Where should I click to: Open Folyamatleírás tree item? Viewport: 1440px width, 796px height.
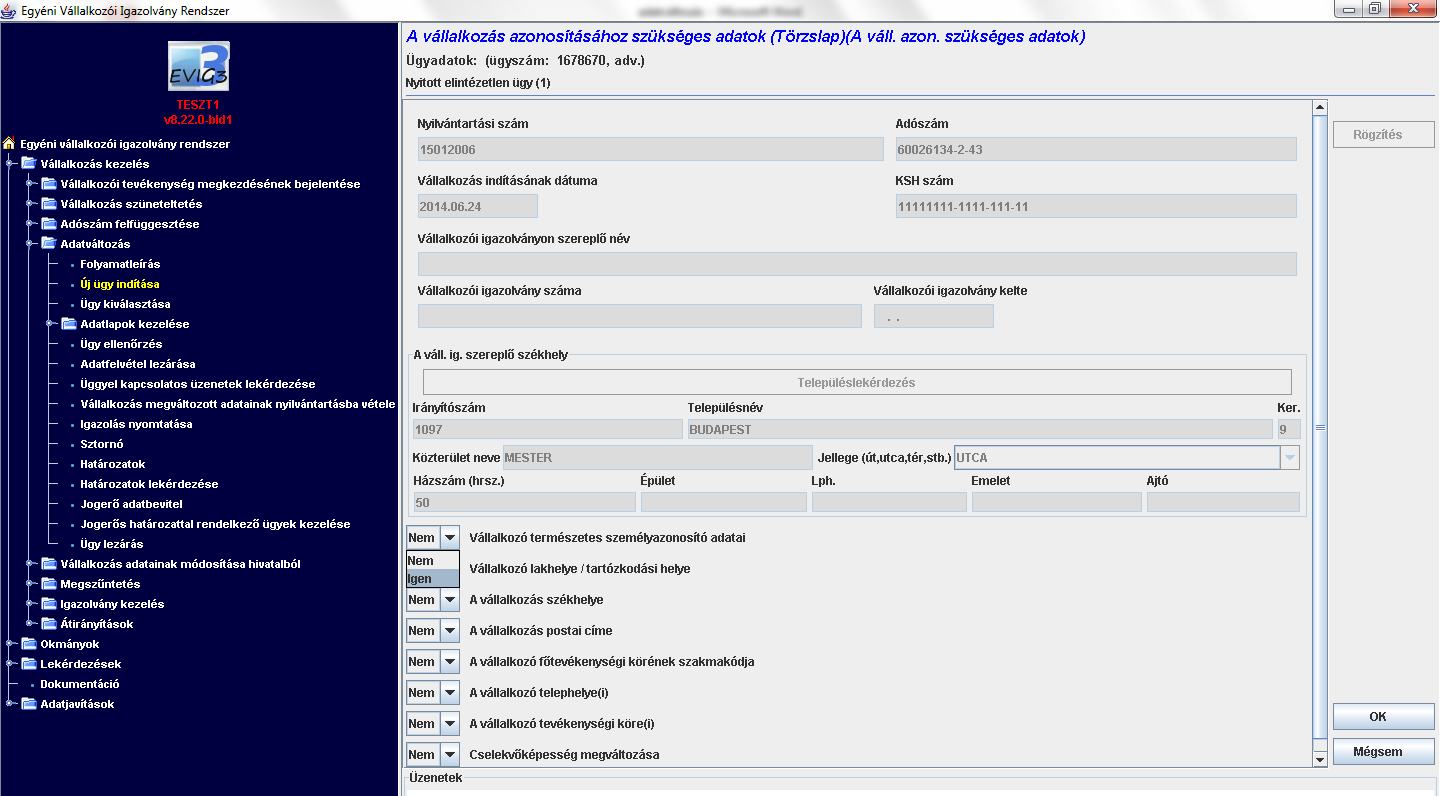tap(120, 264)
